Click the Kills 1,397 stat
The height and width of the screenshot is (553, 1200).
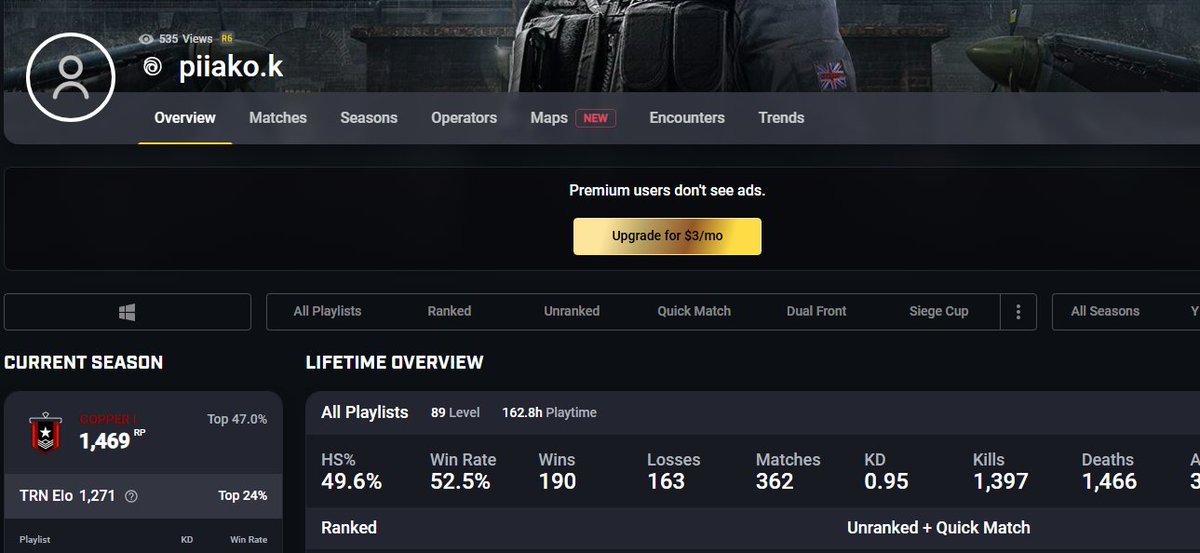(x=1001, y=471)
